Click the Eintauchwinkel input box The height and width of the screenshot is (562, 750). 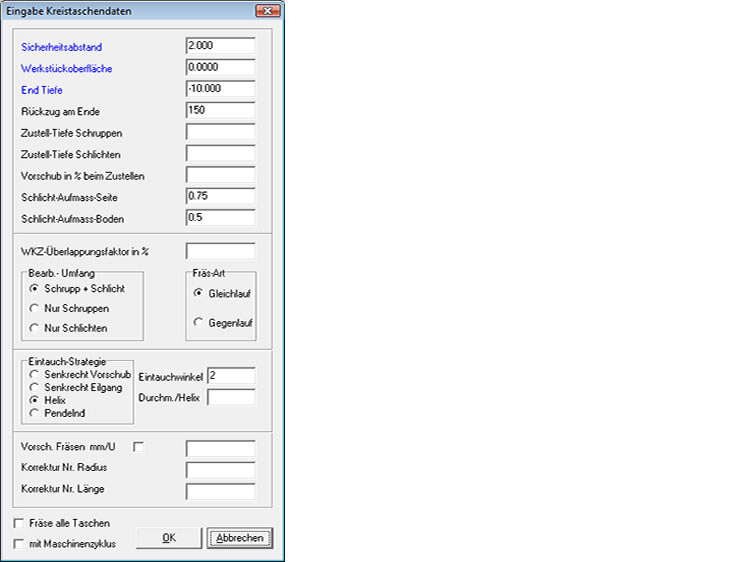click(x=231, y=375)
